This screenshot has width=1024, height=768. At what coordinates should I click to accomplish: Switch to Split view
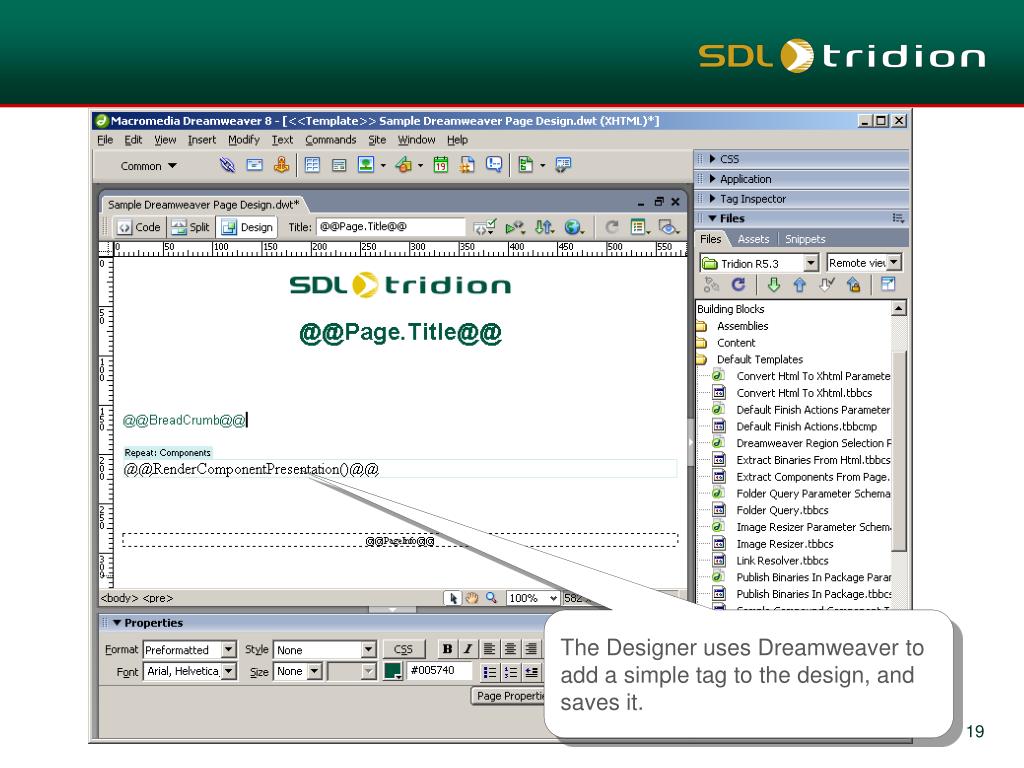point(190,227)
